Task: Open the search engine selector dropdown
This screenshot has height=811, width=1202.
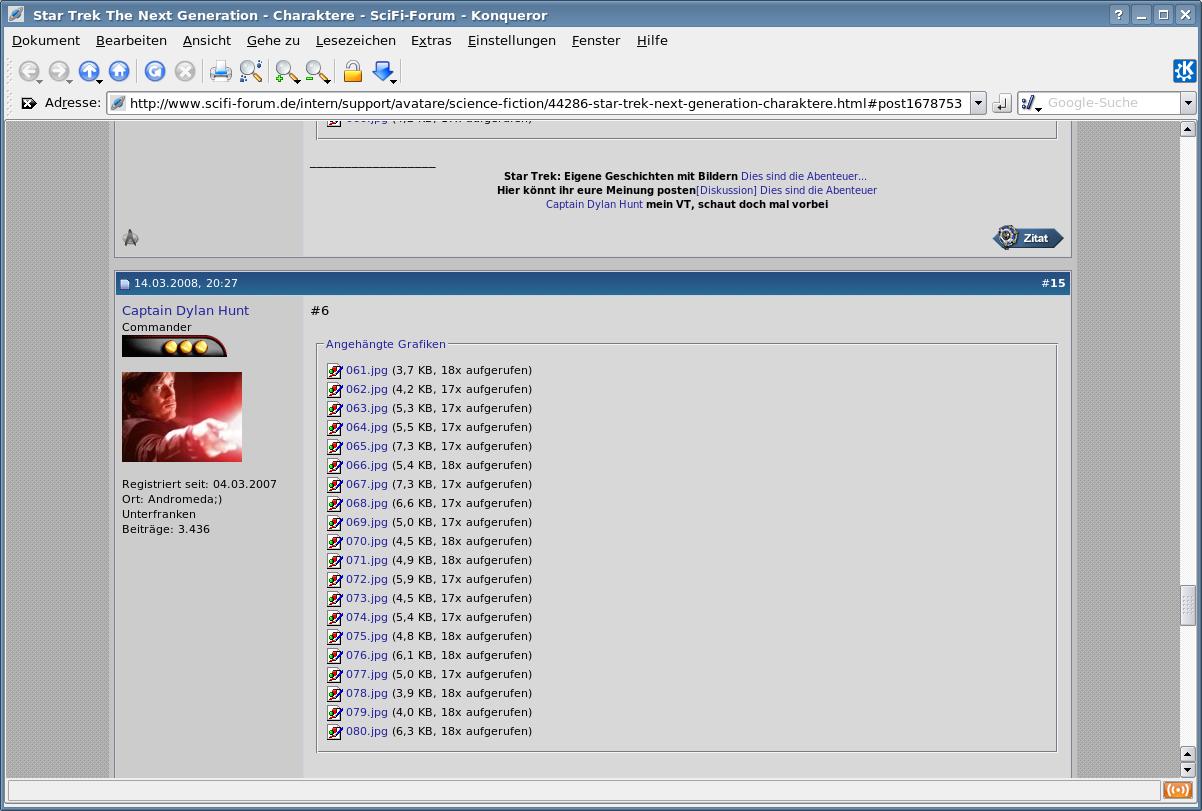Action: 1031,103
